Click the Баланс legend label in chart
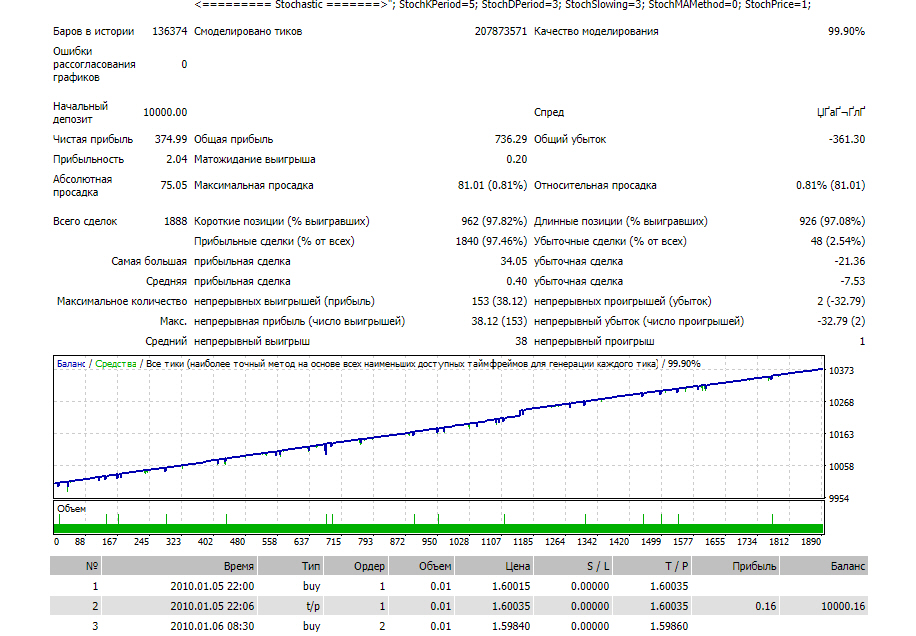This screenshot has width=916, height=636. coord(71,364)
